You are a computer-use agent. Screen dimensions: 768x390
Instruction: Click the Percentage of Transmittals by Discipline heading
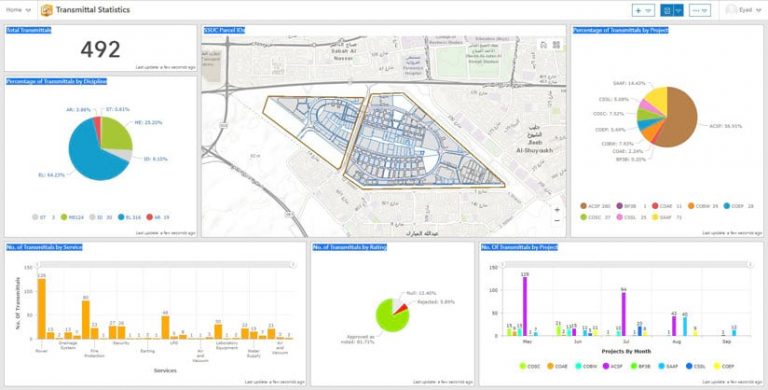[x=56, y=81]
